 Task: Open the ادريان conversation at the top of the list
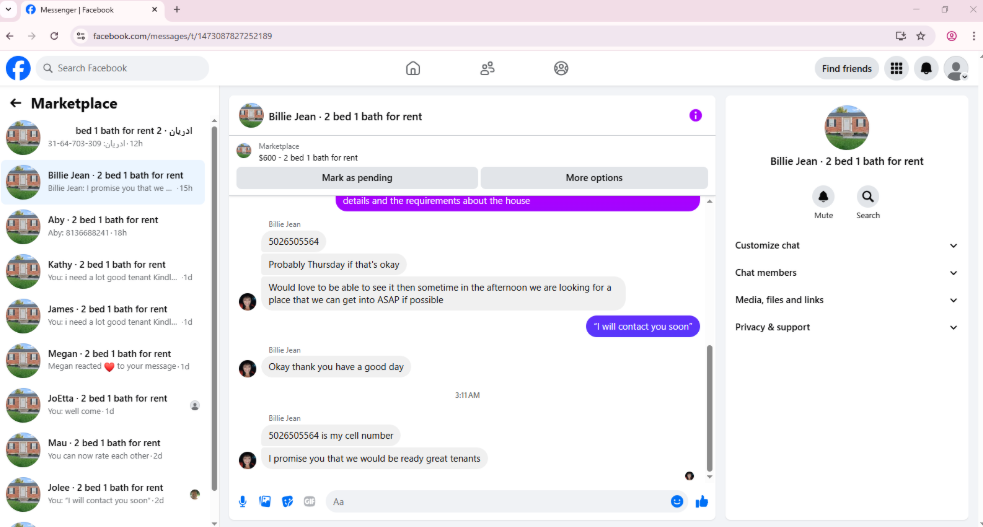(x=103, y=137)
